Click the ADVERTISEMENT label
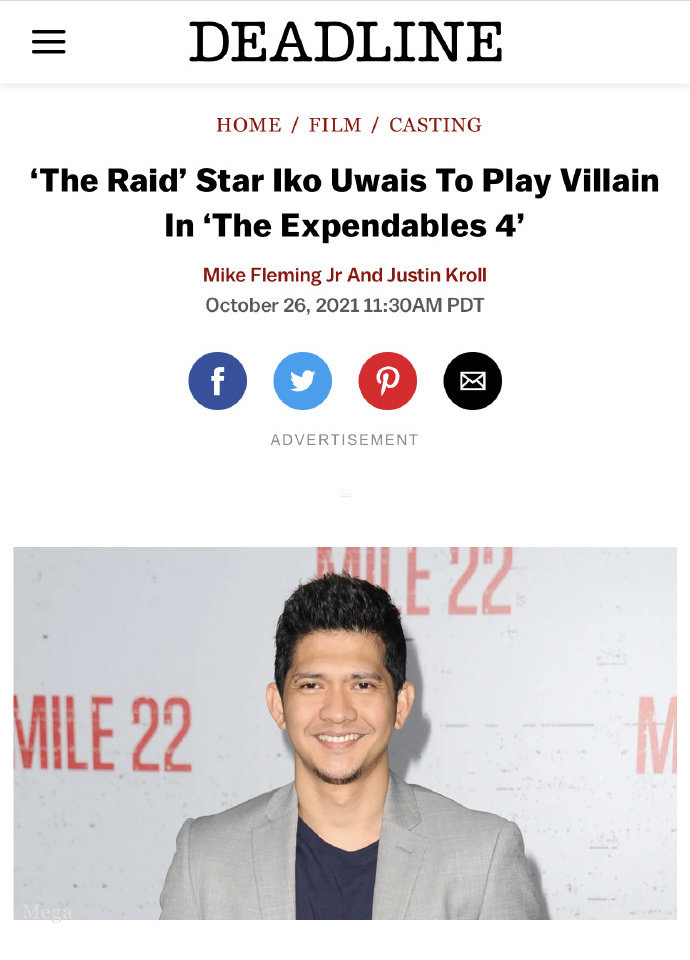Screen dimensions: 690x960 (345, 440)
